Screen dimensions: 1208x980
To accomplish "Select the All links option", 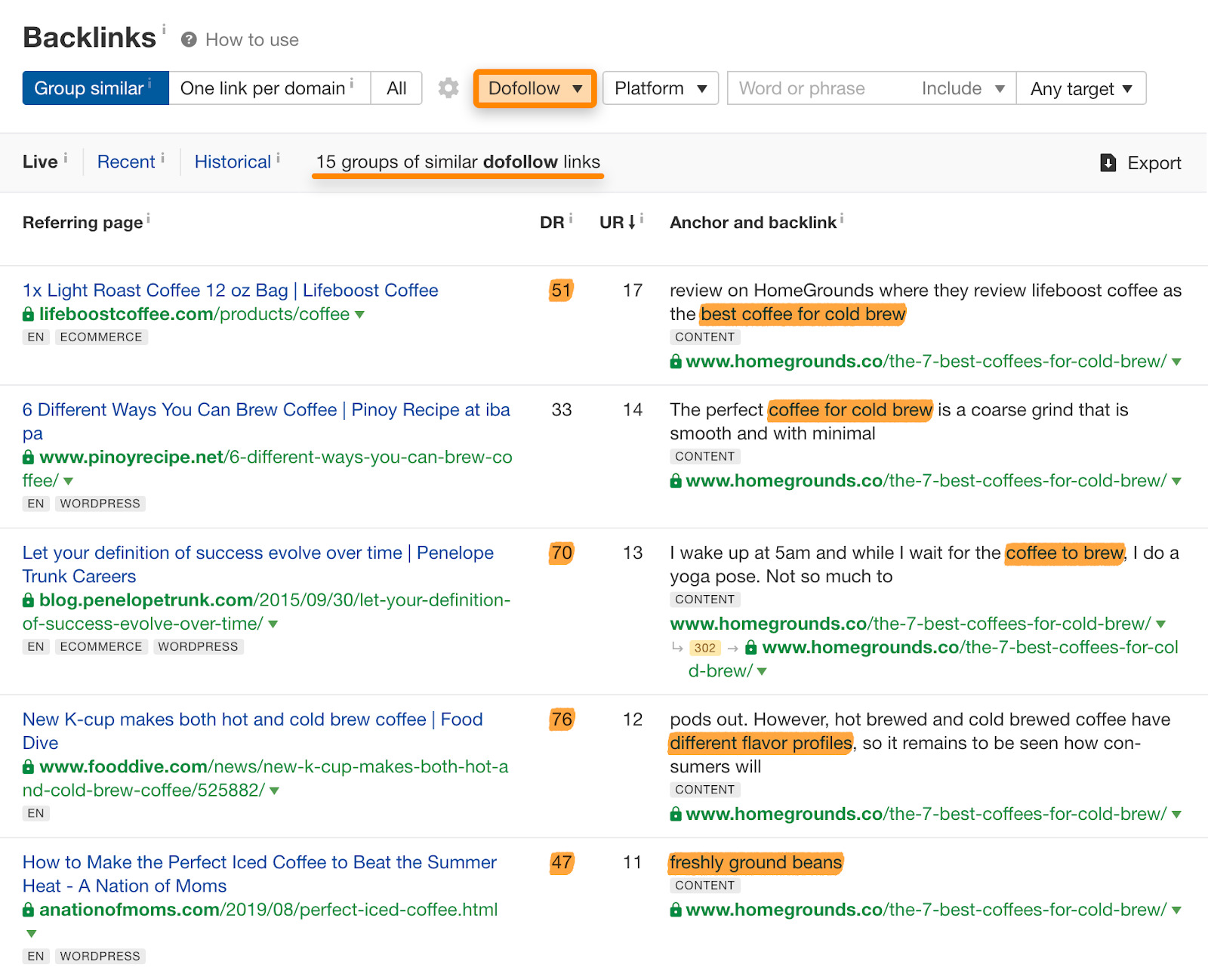I will 396,88.
